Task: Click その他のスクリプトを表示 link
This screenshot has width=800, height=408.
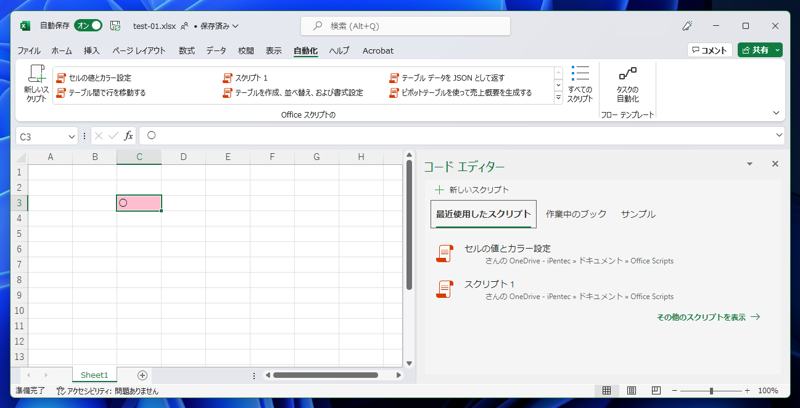Action: [x=708, y=317]
